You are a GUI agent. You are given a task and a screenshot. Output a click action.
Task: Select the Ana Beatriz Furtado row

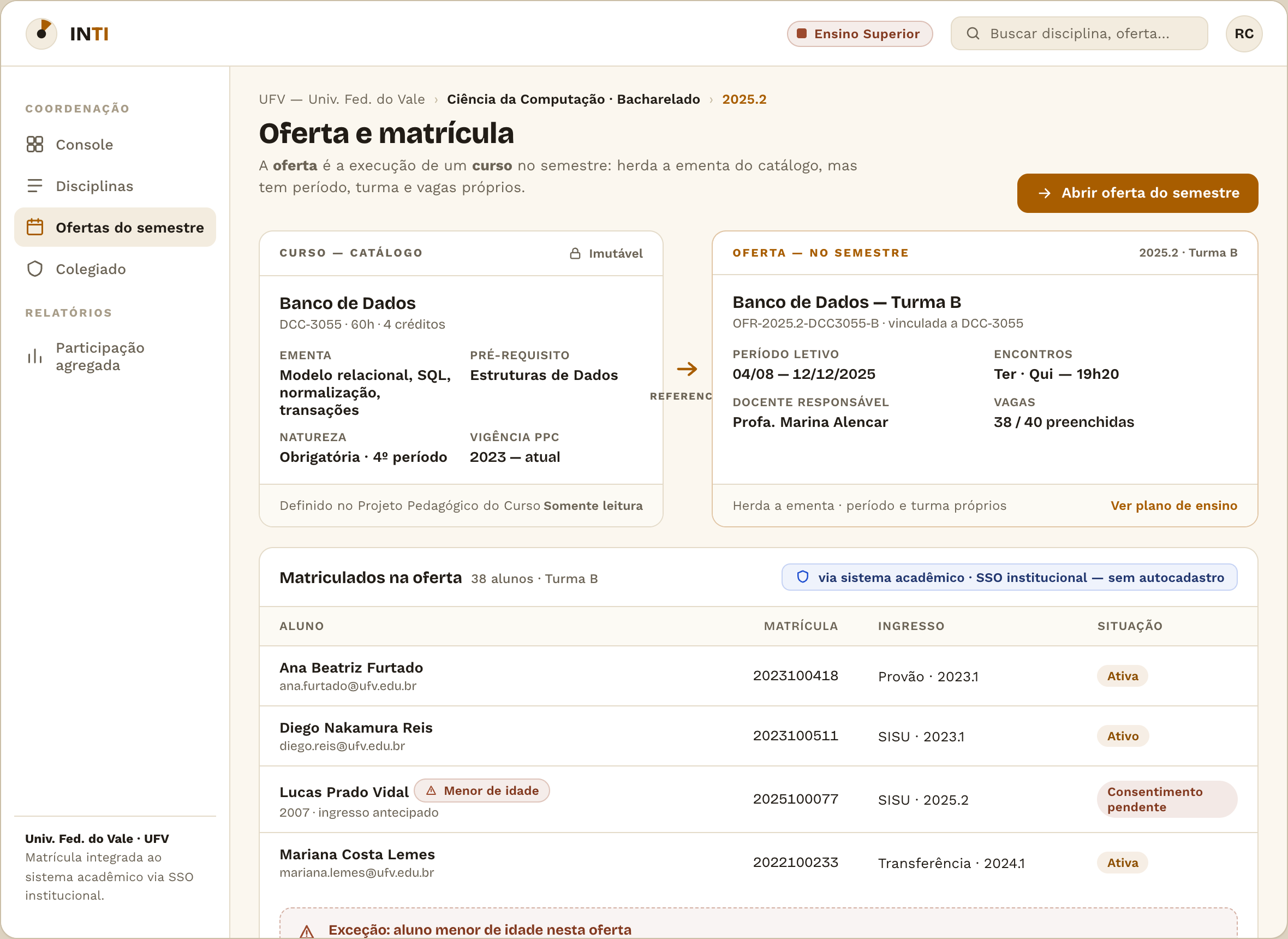point(758,676)
